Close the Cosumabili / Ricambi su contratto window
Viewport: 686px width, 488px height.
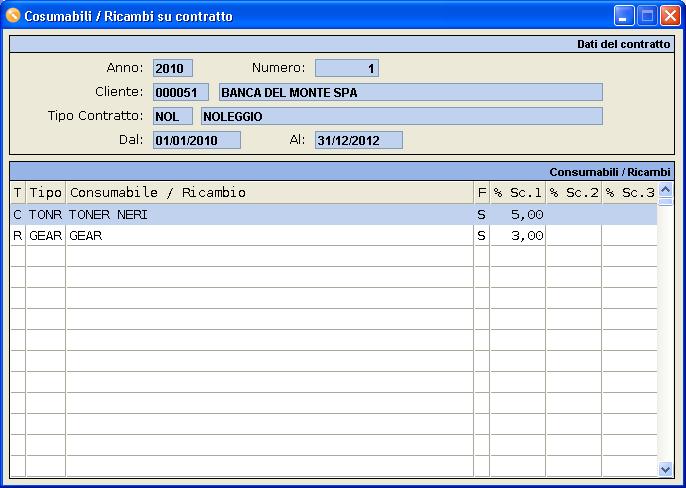pos(670,16)
